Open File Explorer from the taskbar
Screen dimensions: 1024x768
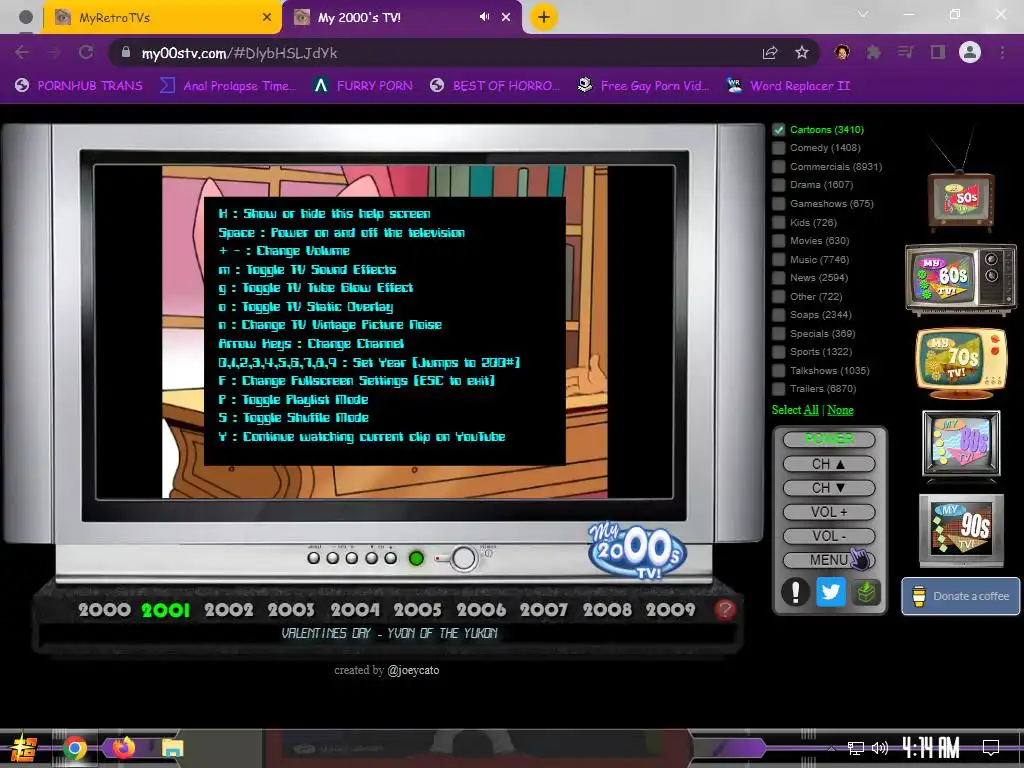pos(172,748)
